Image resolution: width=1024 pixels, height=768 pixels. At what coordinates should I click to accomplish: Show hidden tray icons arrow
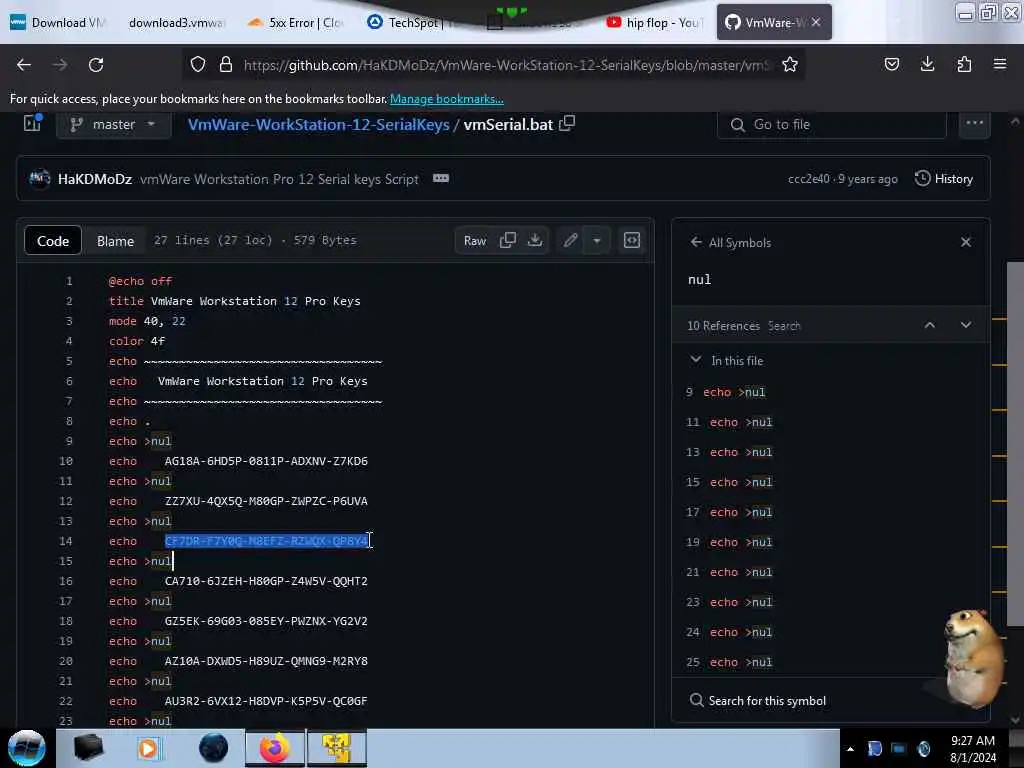coord(850,749)
